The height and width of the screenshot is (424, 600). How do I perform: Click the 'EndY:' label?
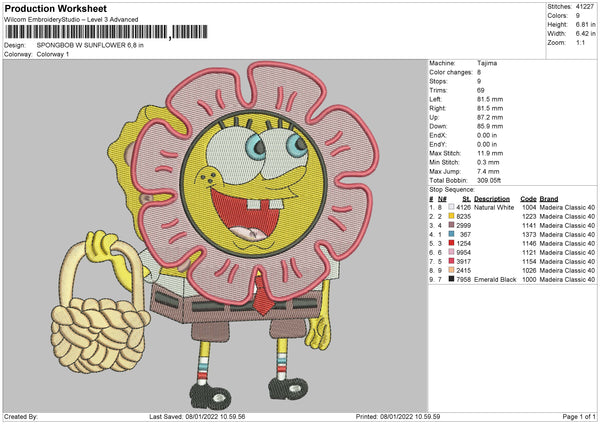pyautogui.click(x=438, y=144)
